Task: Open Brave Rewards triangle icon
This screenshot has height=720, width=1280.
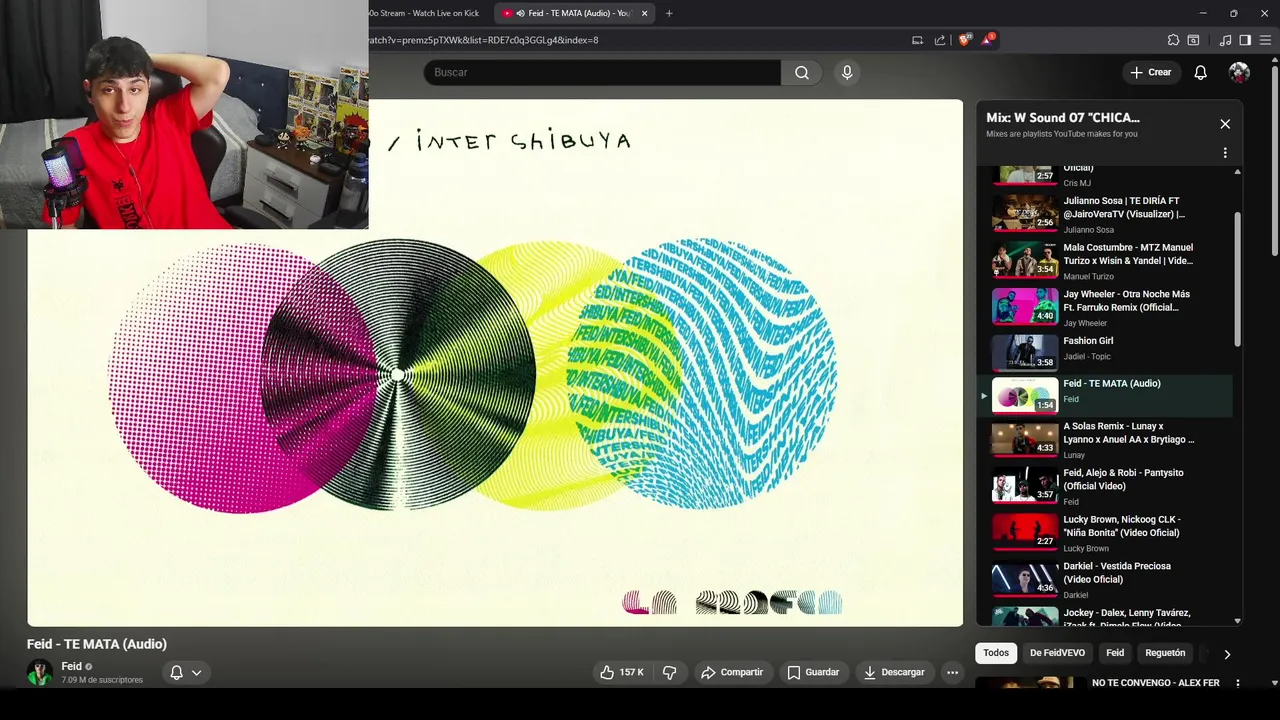Action: pos(988,40)
